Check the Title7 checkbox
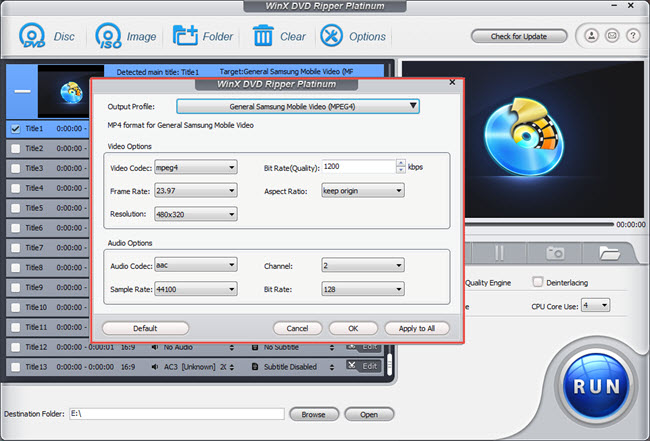 click(x=15, y=248)
